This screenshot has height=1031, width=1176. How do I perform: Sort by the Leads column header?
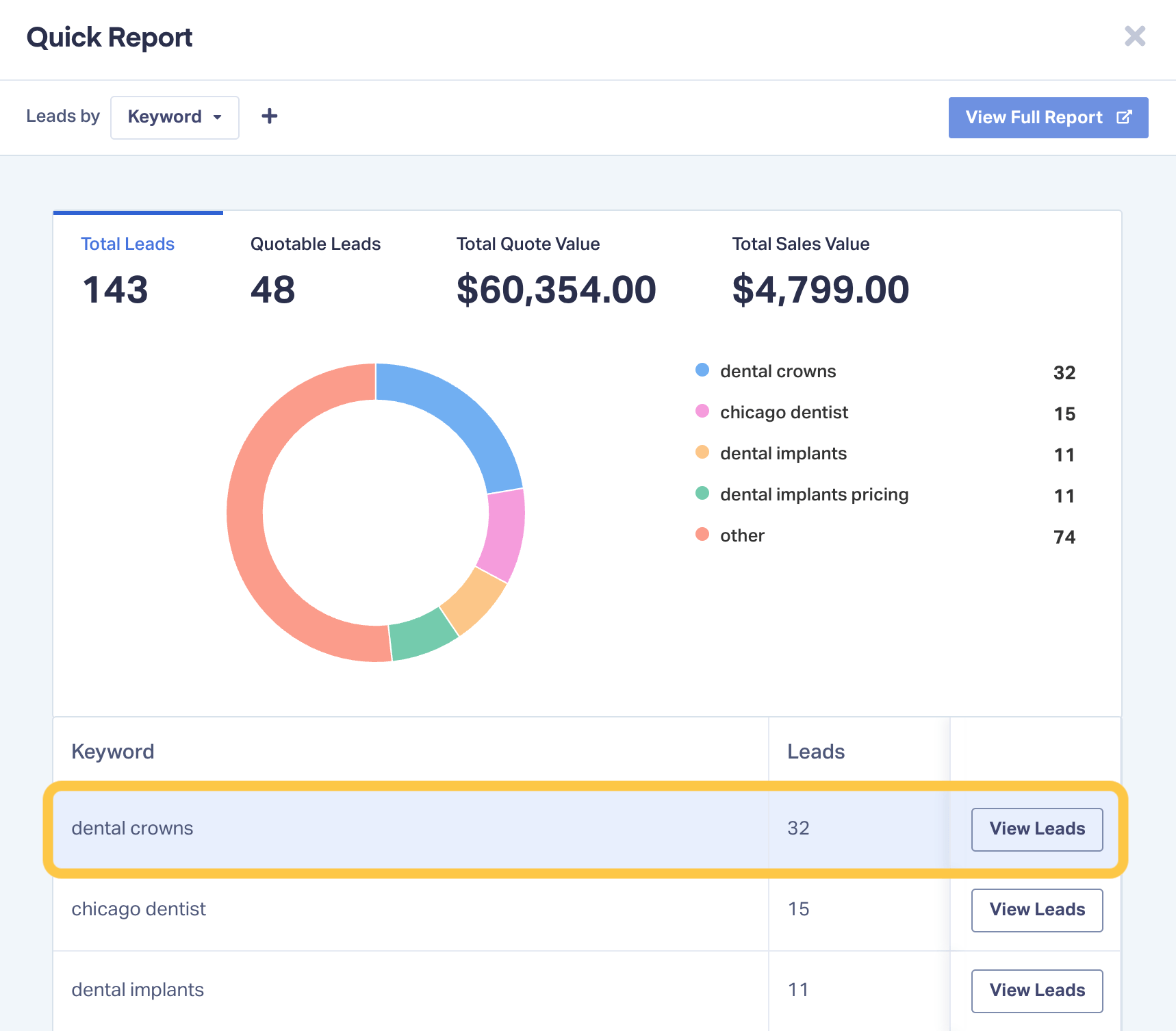click(816, 752)
